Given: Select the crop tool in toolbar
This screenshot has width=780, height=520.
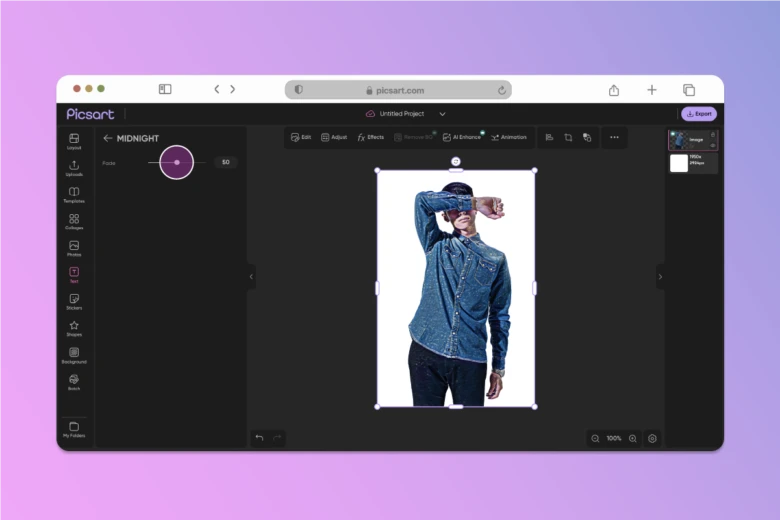Looking at the screenshot, I should [568, 137].
